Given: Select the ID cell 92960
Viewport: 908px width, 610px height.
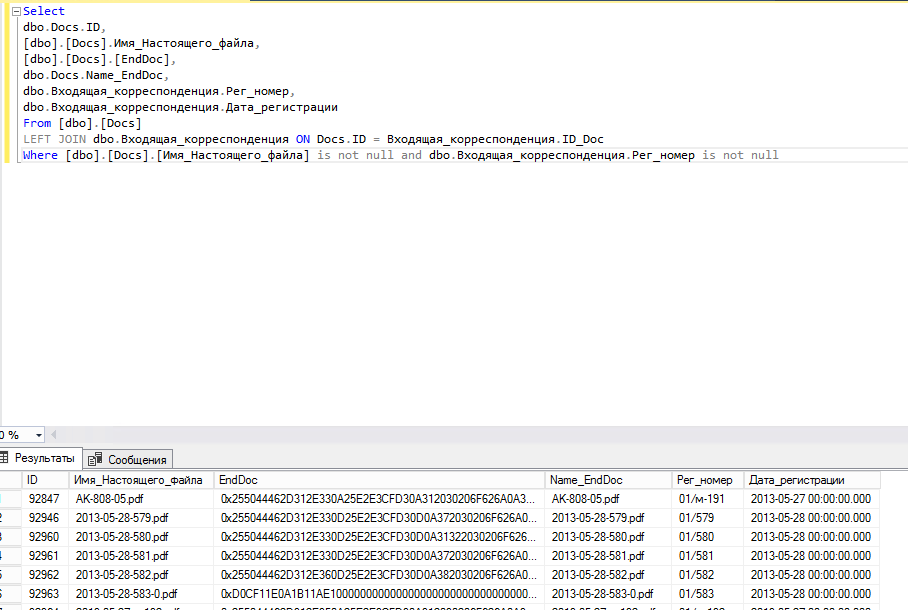Looking at the screenshot, I should click(x=45, y=537).
